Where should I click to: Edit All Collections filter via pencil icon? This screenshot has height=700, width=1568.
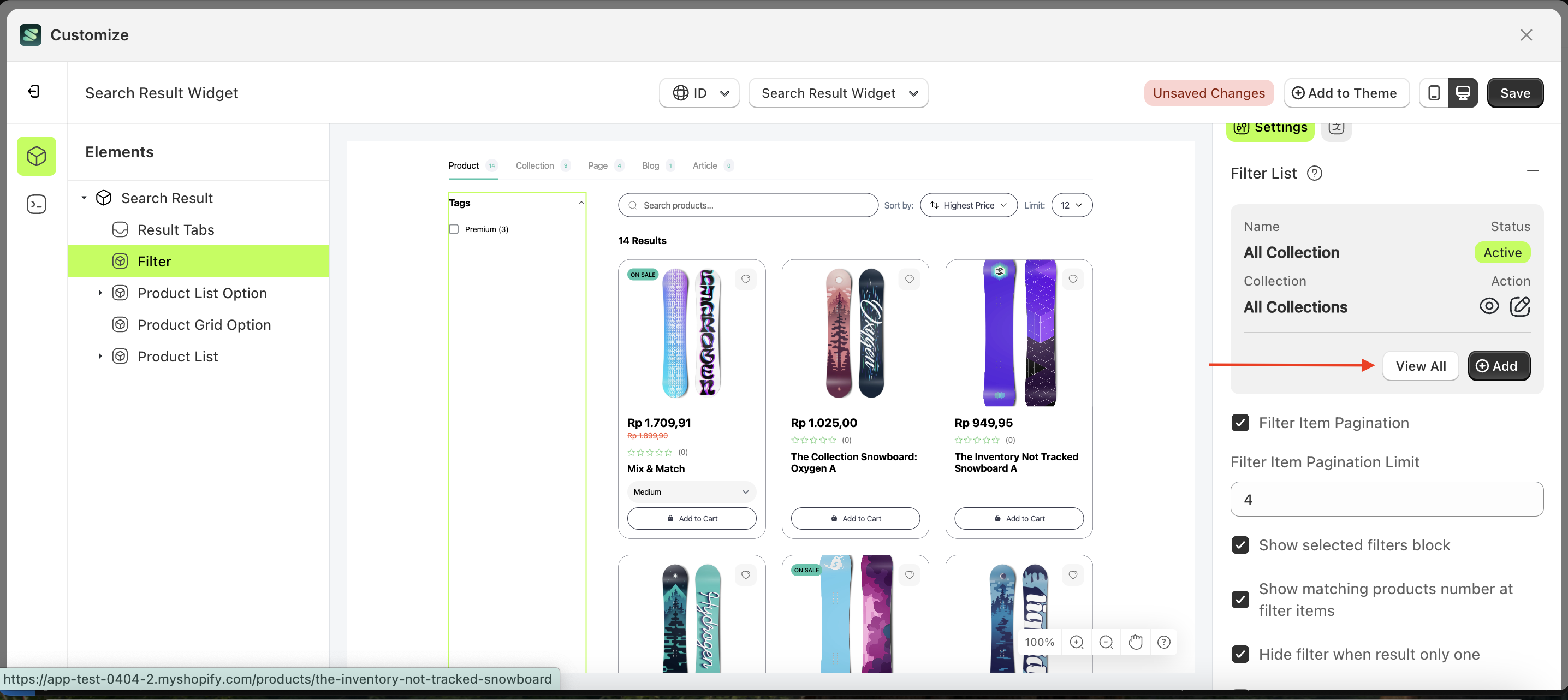pyautogui.click(x=1520, y=307)
